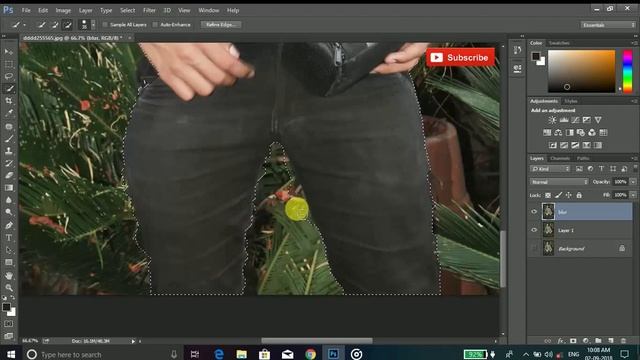Select the Hand tool
Image resolution: width=640 pixels, height=360 pixels.
point(9,276)
